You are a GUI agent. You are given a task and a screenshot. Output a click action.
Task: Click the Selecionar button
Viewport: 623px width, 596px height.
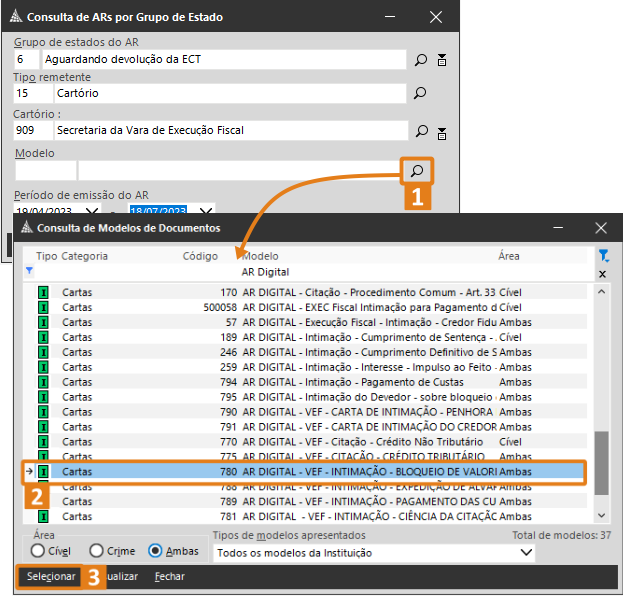coord(50,577)
